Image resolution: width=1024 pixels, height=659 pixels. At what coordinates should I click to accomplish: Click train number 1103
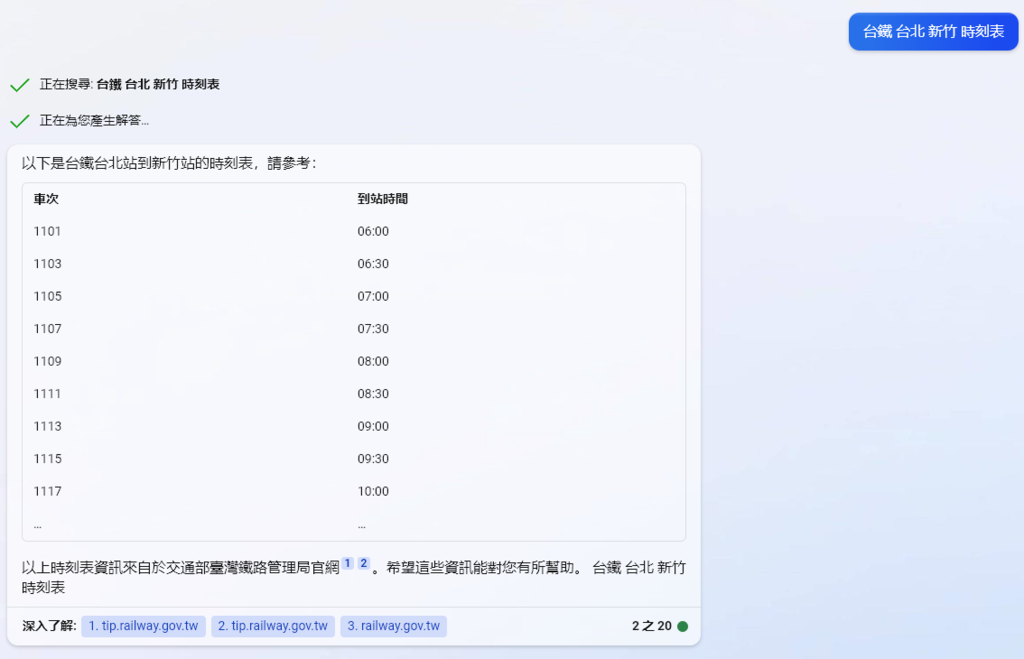[48, 264]
